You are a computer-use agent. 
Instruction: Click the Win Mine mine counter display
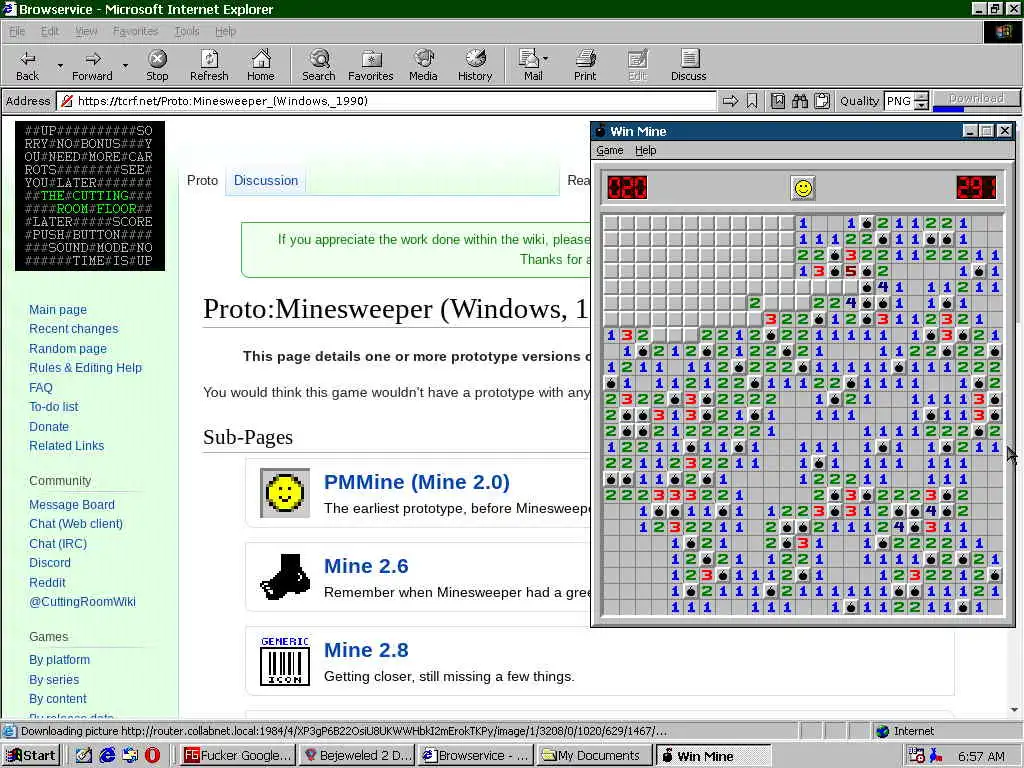point(628,187)
